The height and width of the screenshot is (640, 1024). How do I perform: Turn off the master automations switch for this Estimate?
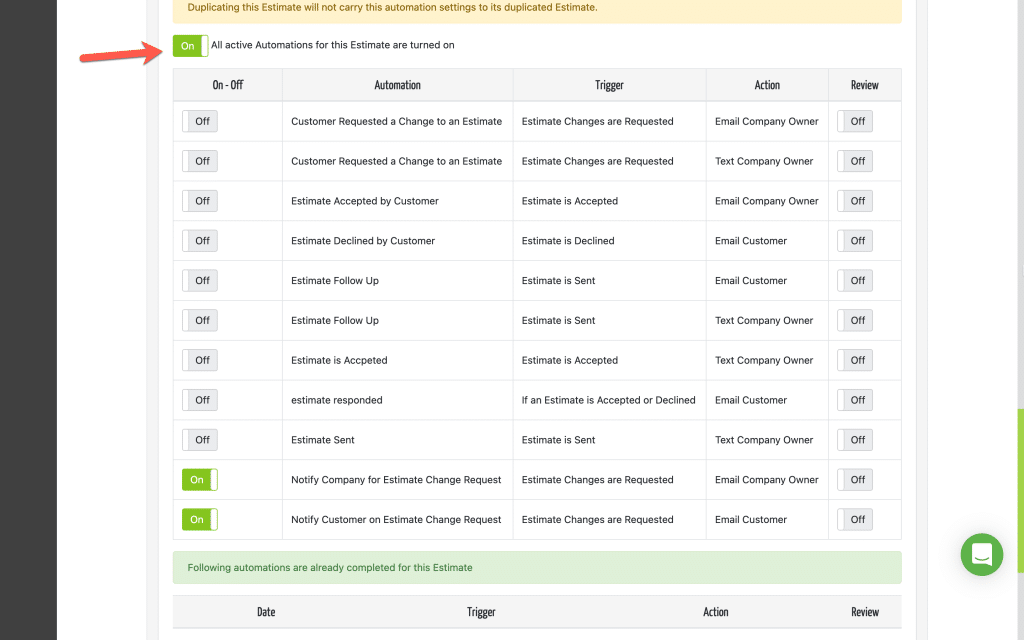[x=191, y=46]
